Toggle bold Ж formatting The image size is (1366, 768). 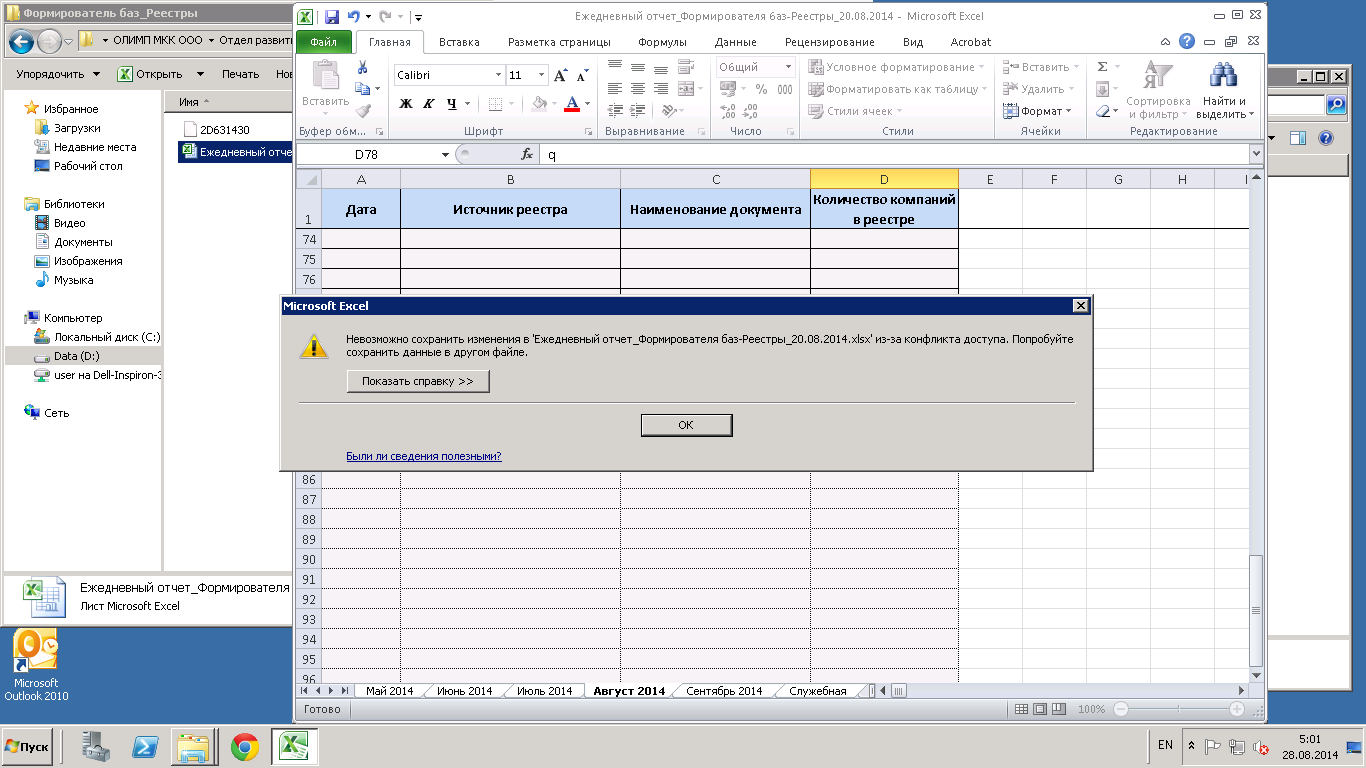click(x=405, y=104)
